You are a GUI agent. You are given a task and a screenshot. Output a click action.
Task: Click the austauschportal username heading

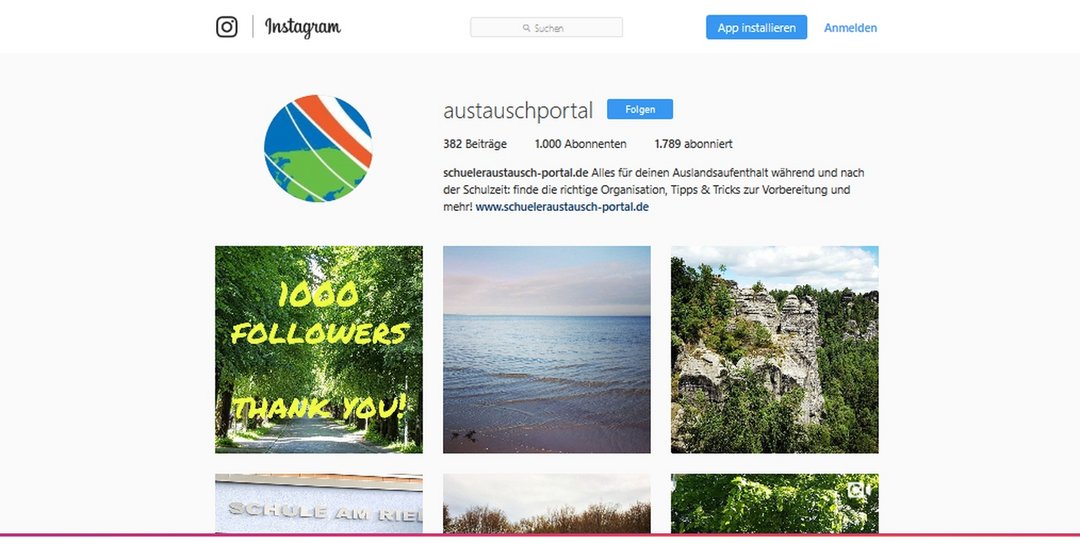pyautogui.click(x=518, y=110)
